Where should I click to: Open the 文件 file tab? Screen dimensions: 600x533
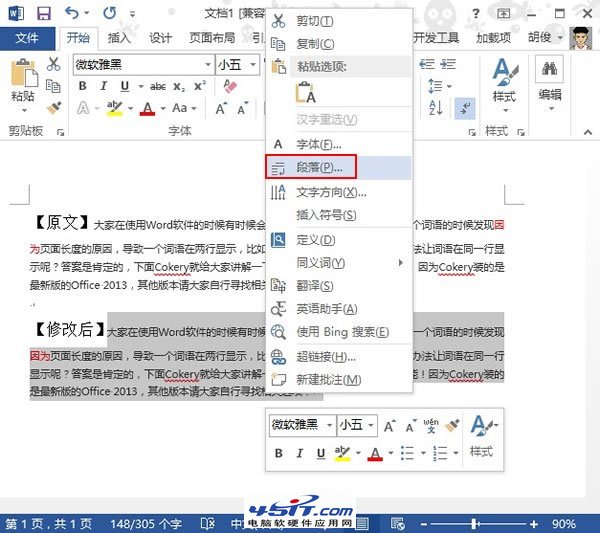pyautogui.click(x=28, y=38)
